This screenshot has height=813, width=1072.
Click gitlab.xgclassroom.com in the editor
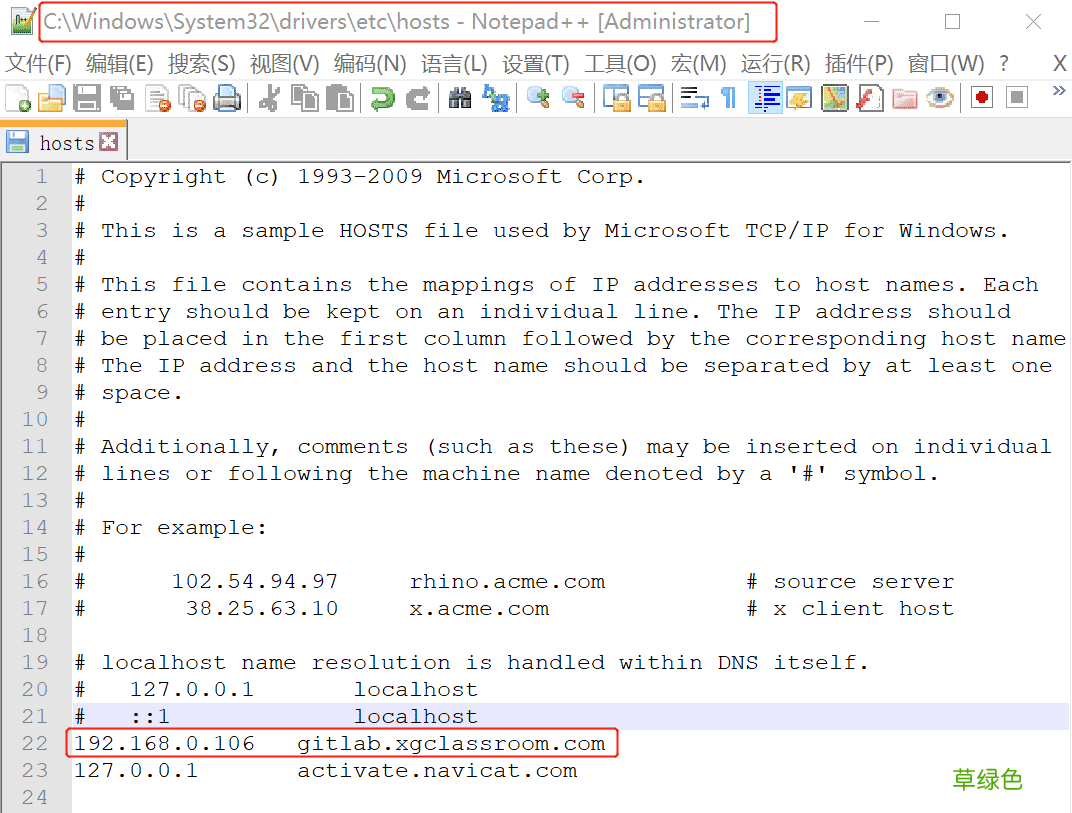point(451,743)
